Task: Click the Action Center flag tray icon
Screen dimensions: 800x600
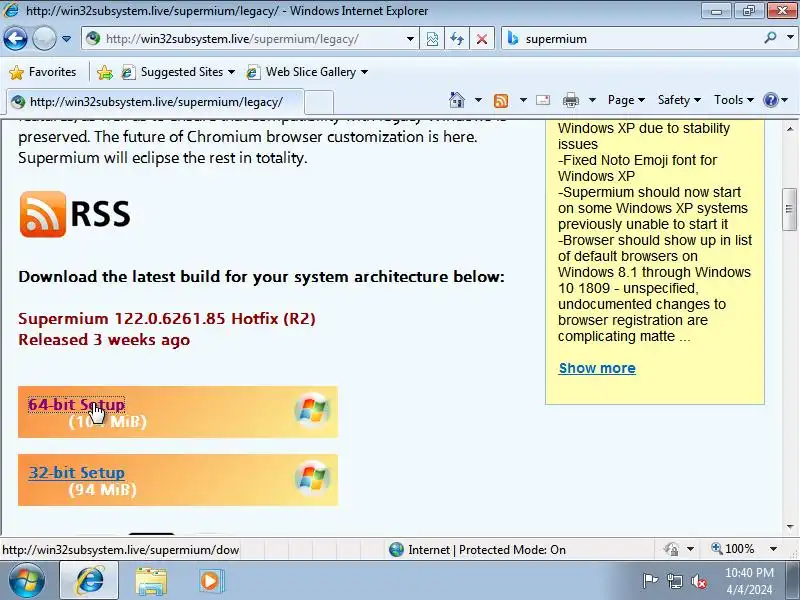Action: (649, 581)
